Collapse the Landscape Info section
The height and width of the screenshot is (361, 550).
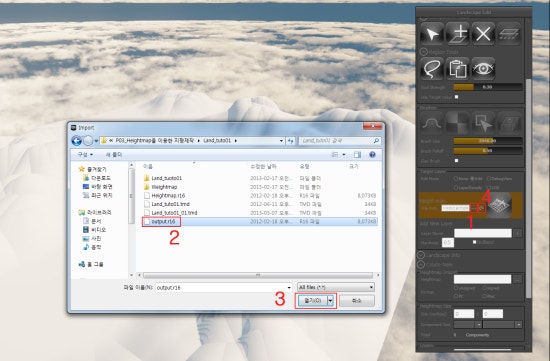click(x=421, y=255)
